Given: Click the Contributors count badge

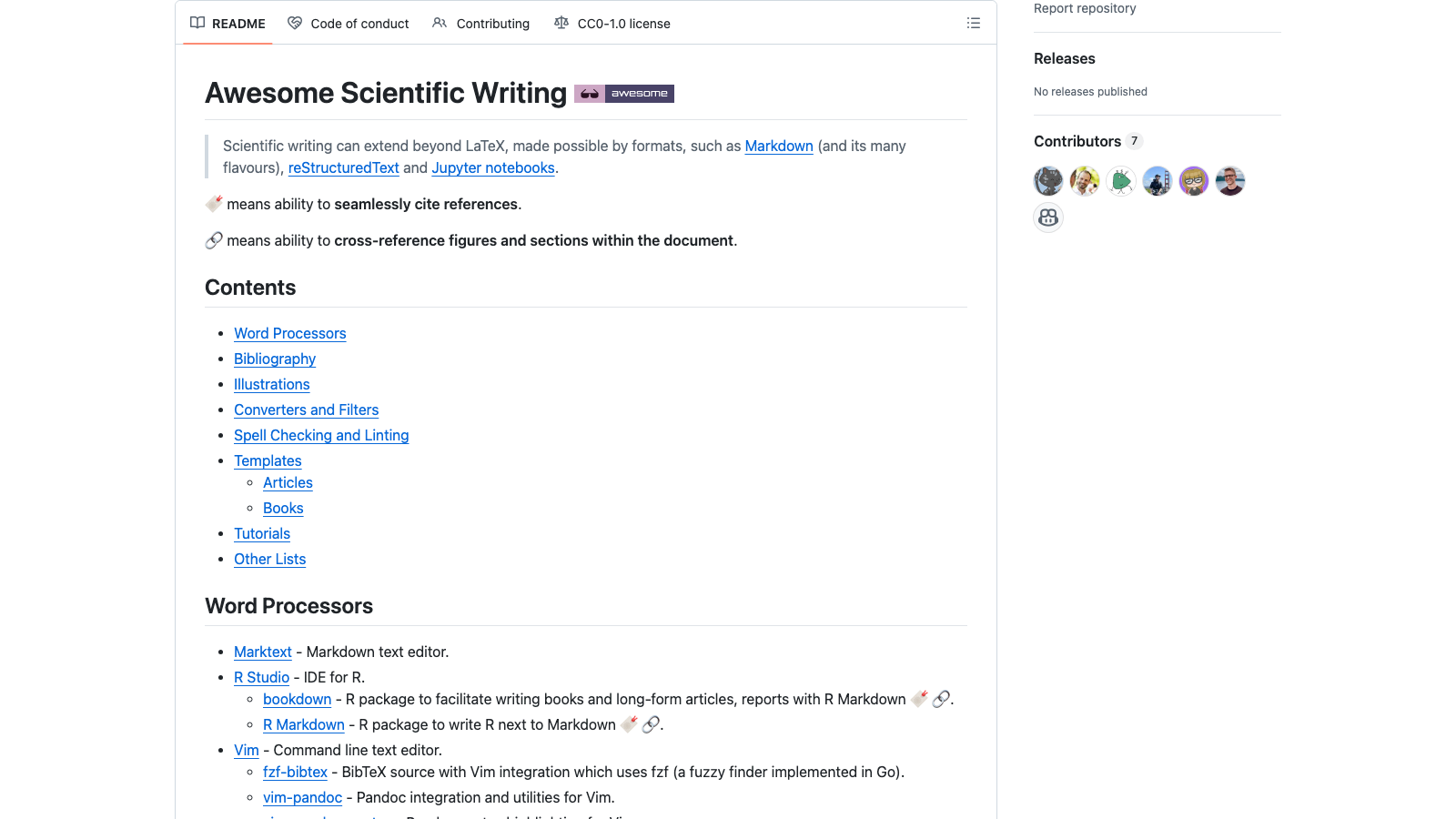Looking at the screenshot, I should coord(1135,141).
